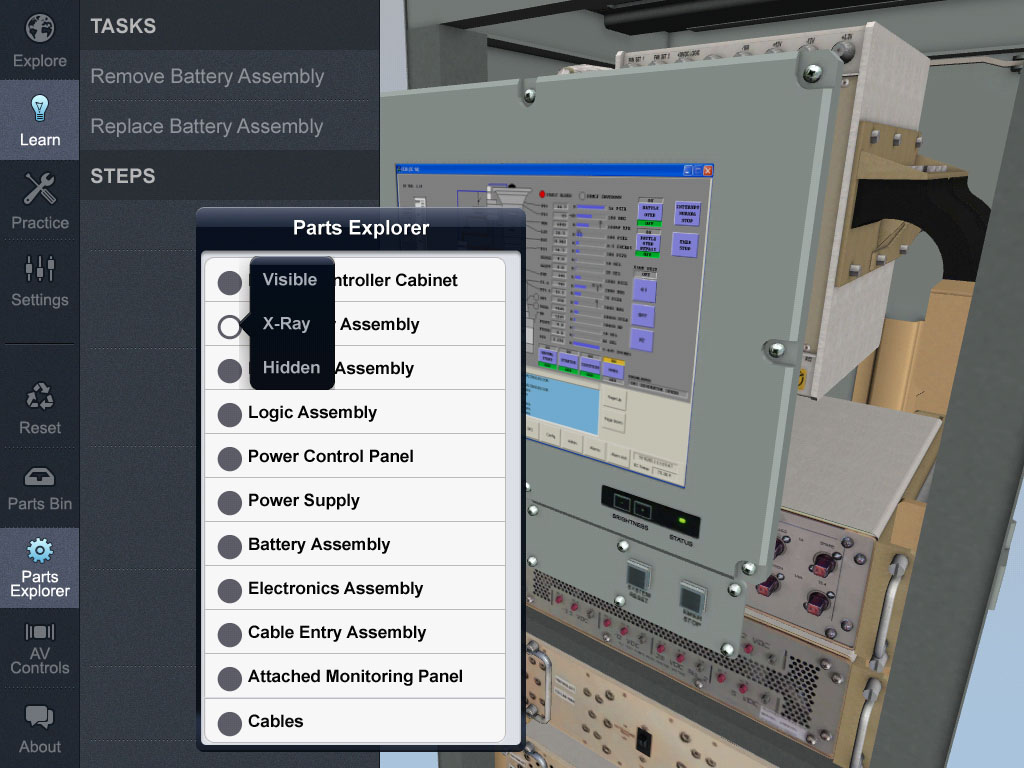1024x768 pixels.
Task: Open Practice tools icon
Action: click(39, 190)
